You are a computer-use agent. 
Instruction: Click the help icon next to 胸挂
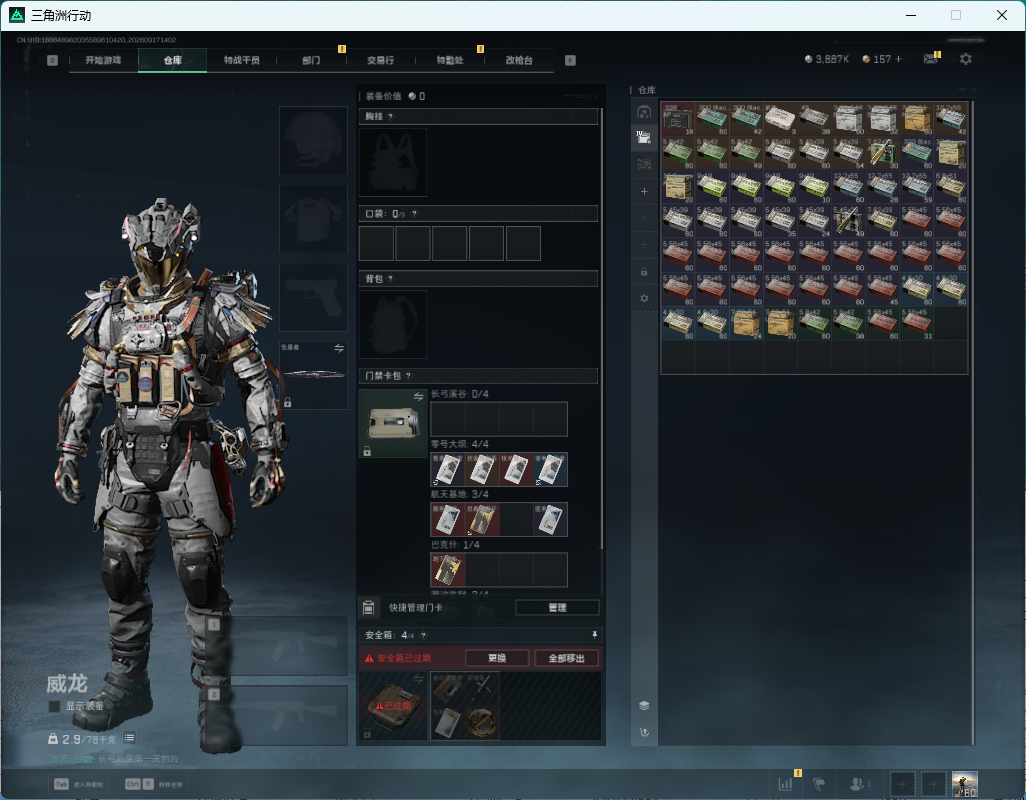(391, 116)
